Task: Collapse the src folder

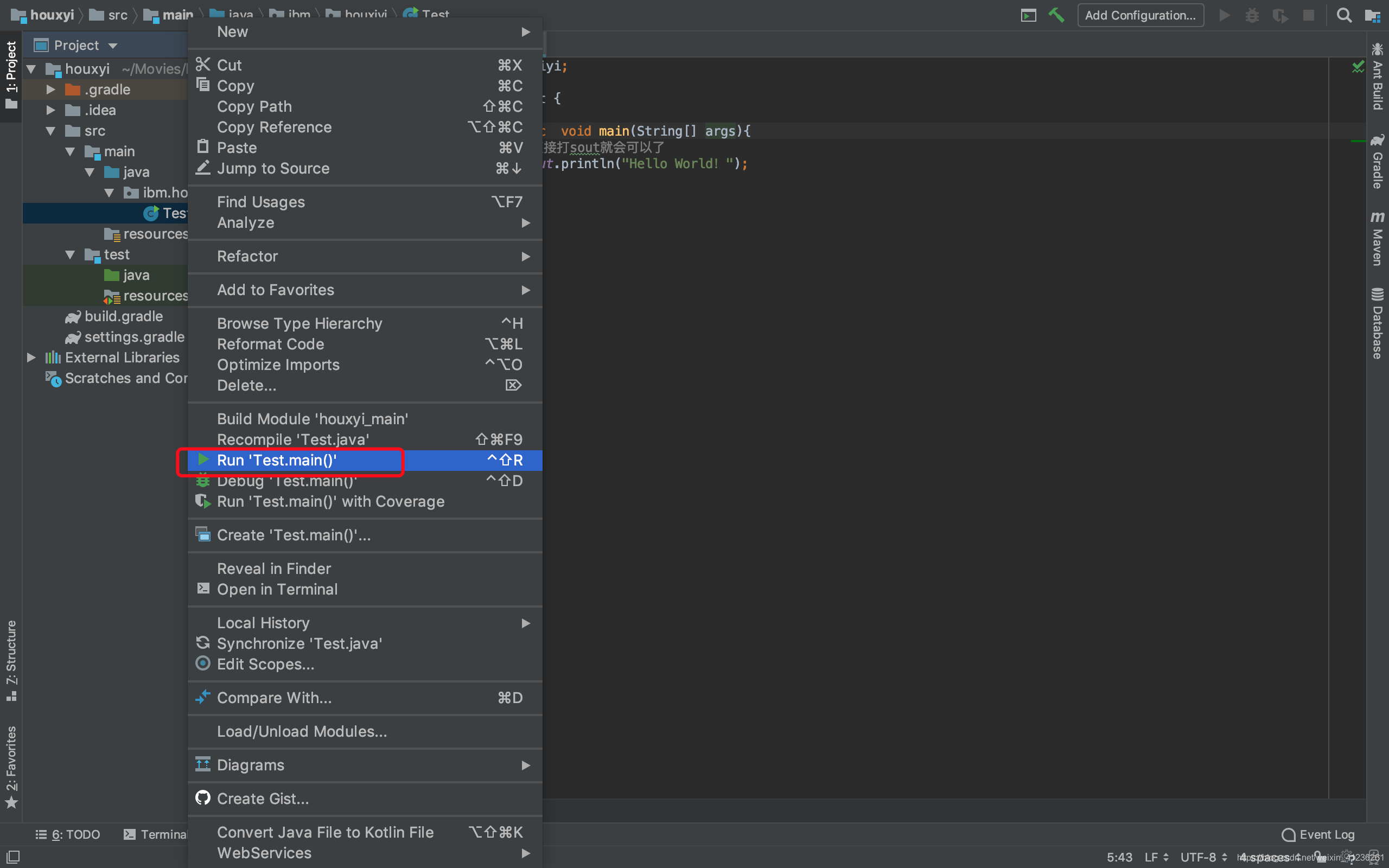Action: [50, 131]
